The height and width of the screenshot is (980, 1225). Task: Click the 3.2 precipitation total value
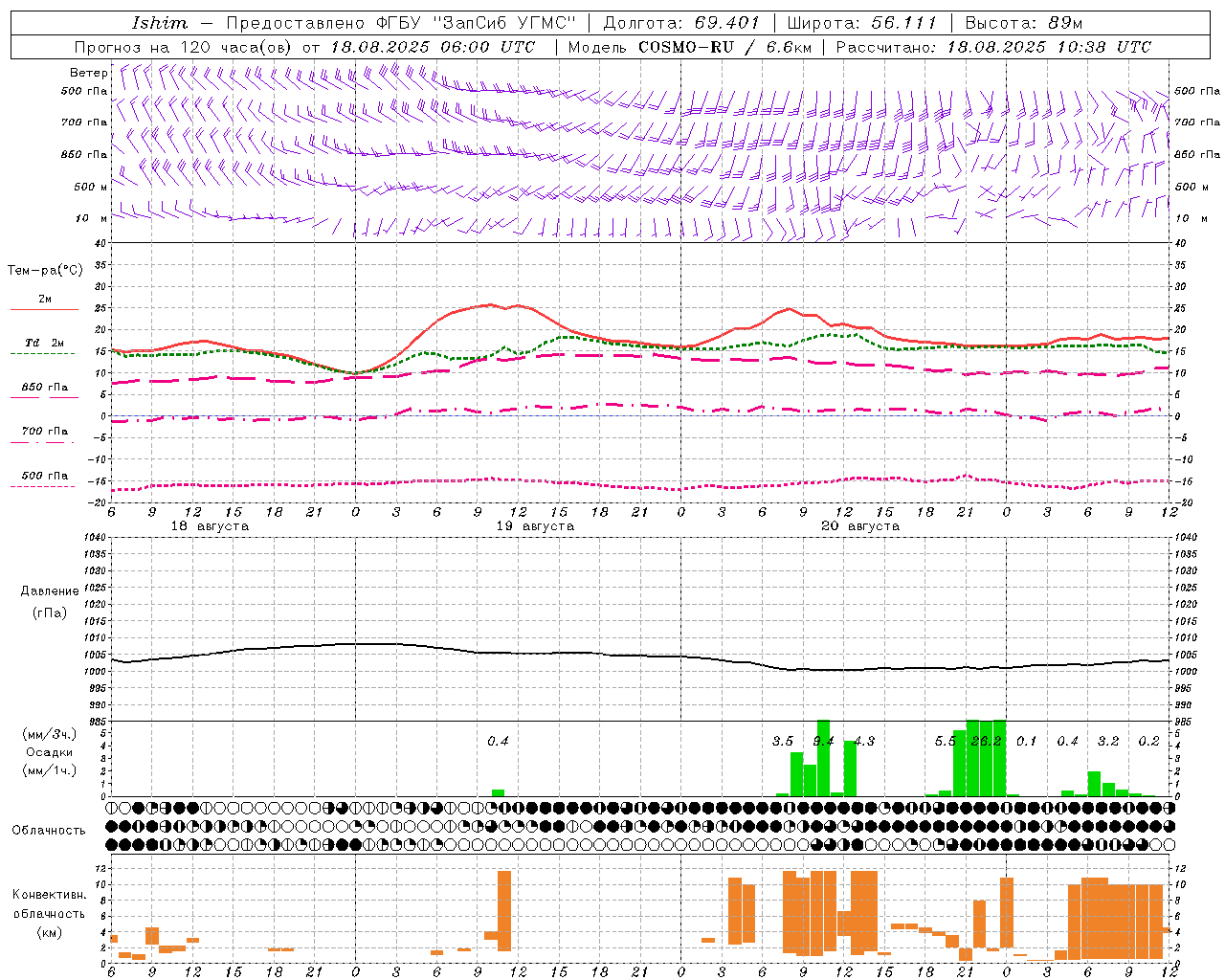tap(1108, 741)
